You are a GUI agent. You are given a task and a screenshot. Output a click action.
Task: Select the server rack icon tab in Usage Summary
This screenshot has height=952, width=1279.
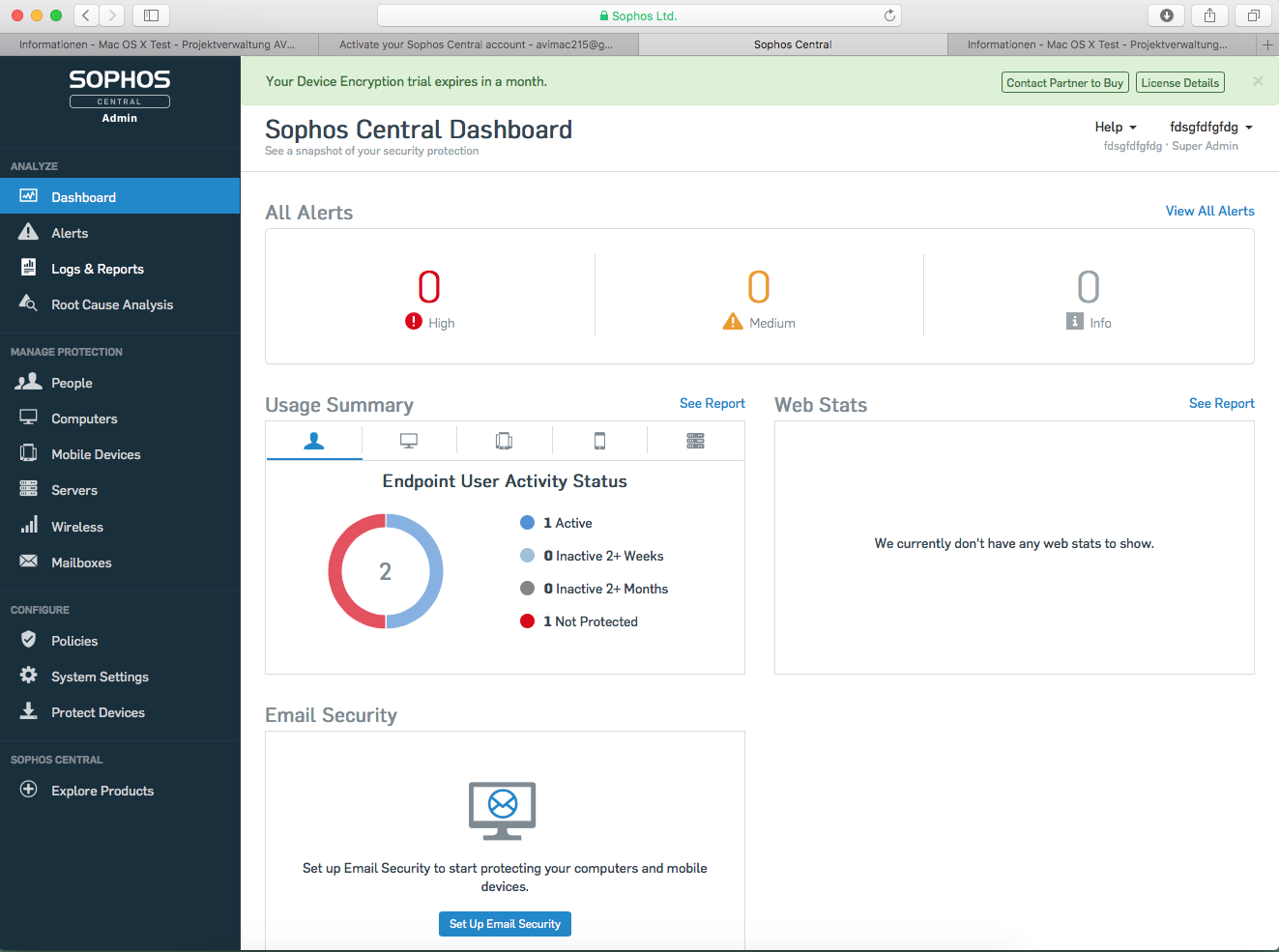tap(695, 441)
